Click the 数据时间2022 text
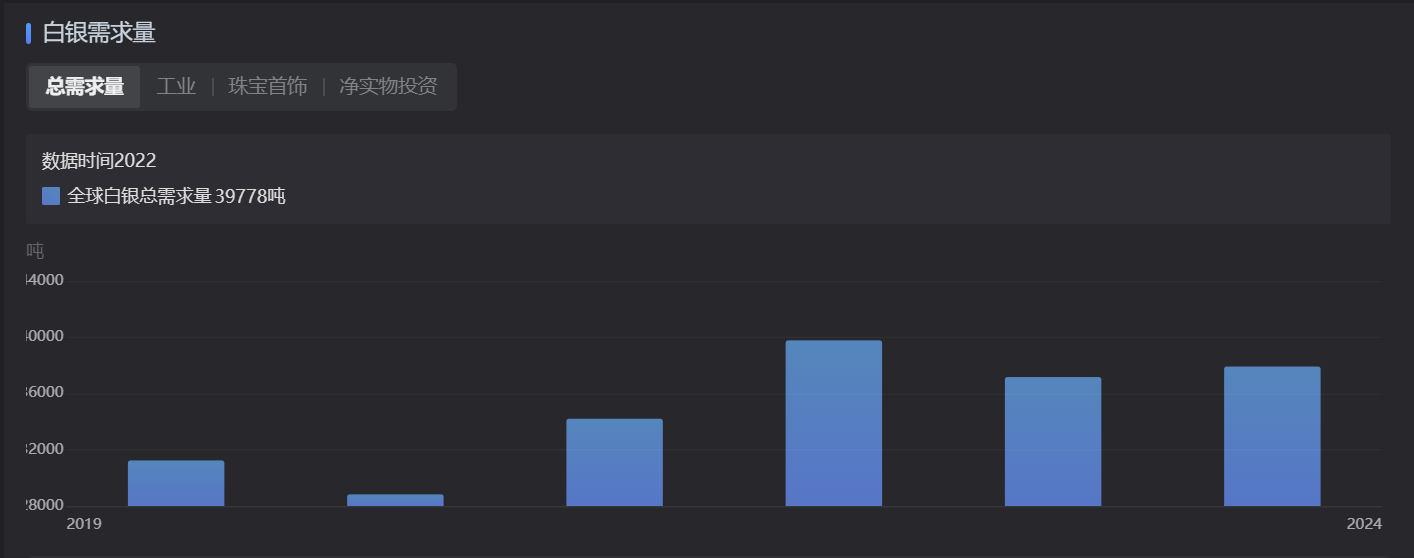 (99, 161)
